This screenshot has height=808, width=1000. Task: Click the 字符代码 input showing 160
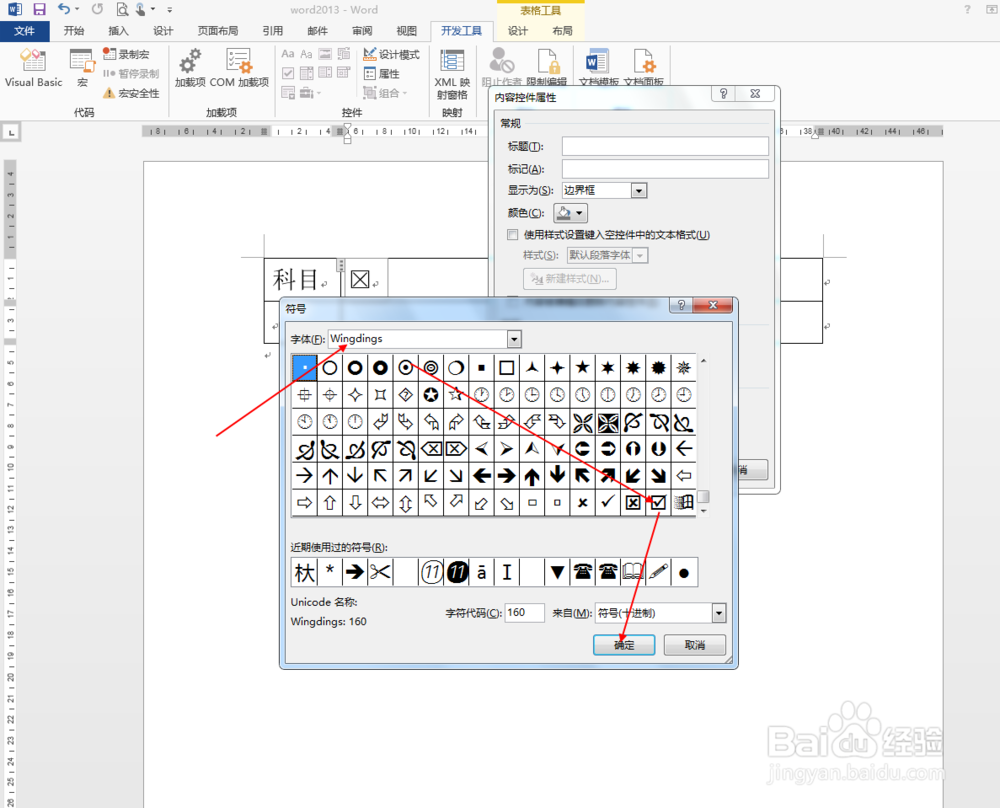(524, 613)
